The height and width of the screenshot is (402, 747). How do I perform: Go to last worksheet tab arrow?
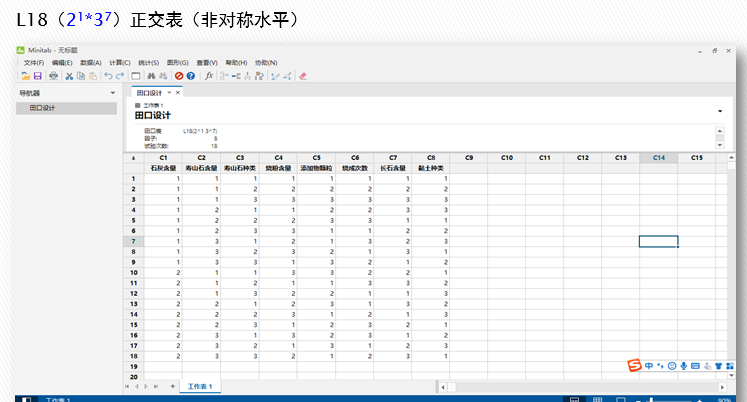click(x=156, y=386)
